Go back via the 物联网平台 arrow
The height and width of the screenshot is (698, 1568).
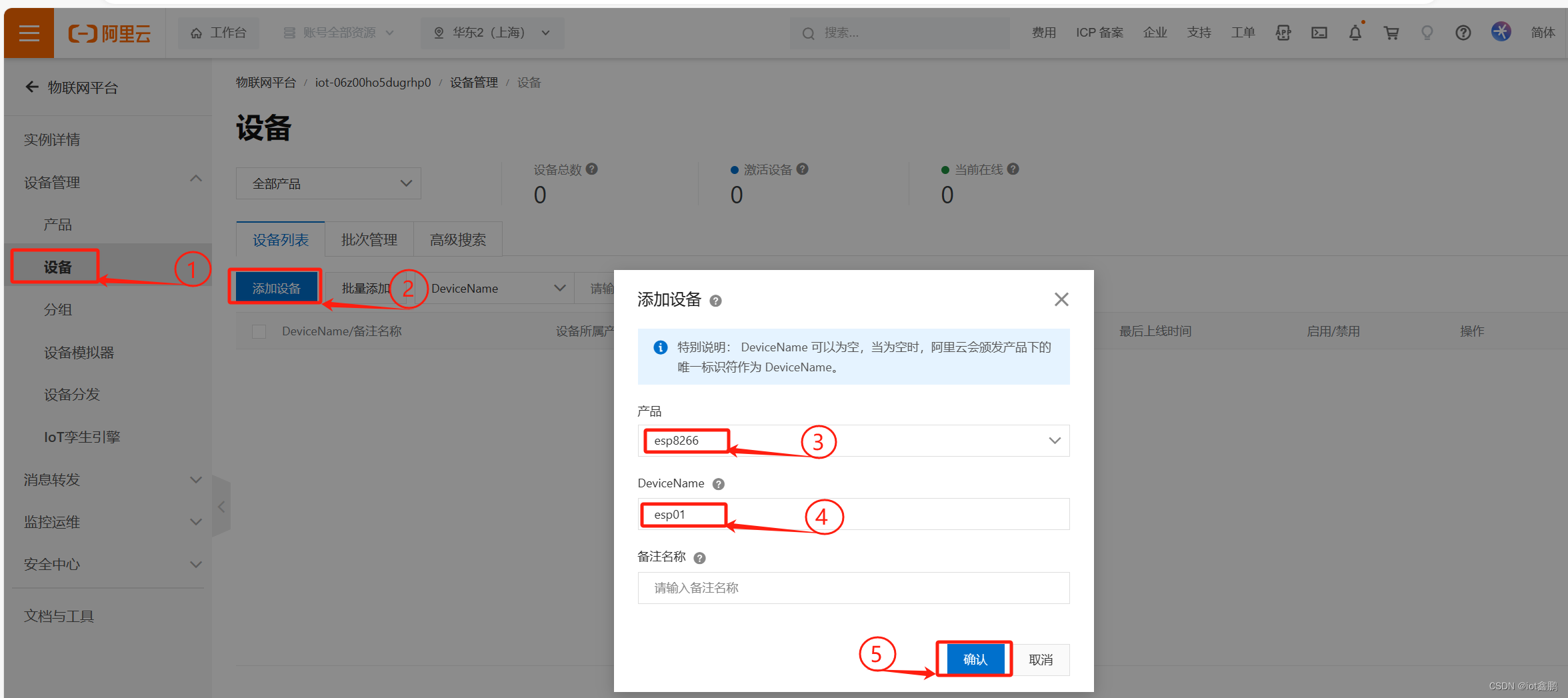(31, 87)
